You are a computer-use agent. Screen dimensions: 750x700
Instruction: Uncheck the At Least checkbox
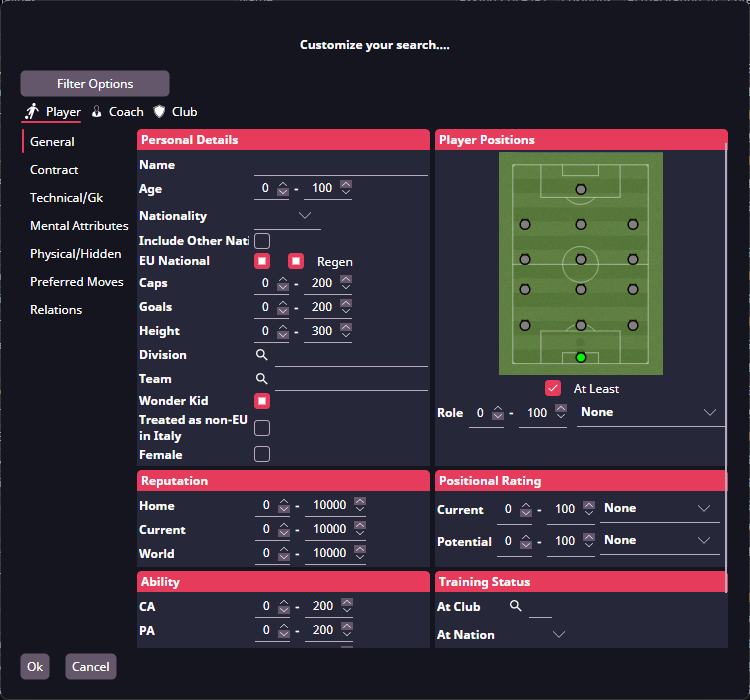[552, 388]
